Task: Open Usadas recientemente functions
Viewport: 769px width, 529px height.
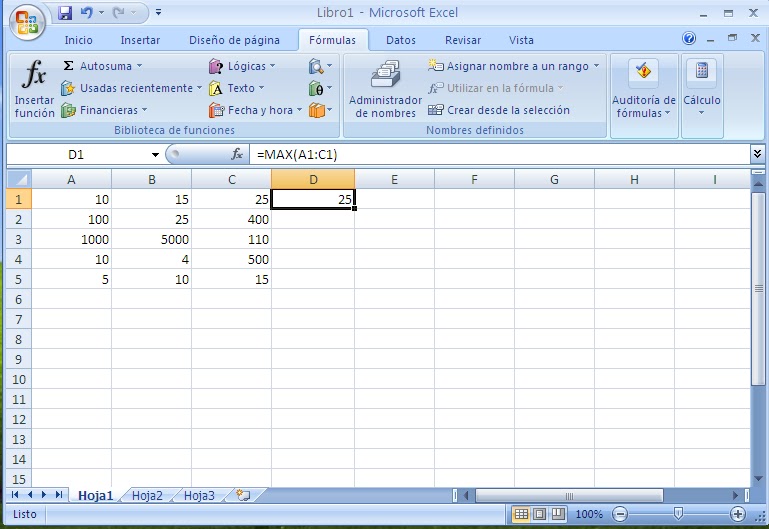Action: pyautogui.click(x=131, y=88)
